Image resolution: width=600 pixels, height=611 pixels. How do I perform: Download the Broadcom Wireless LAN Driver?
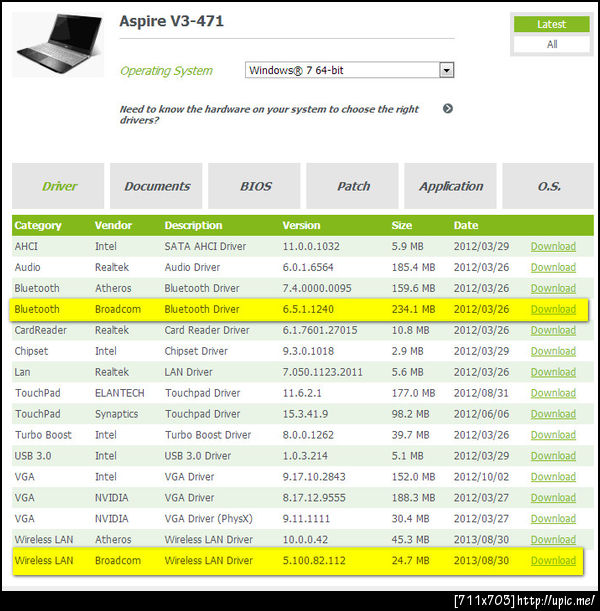(553, 561)
